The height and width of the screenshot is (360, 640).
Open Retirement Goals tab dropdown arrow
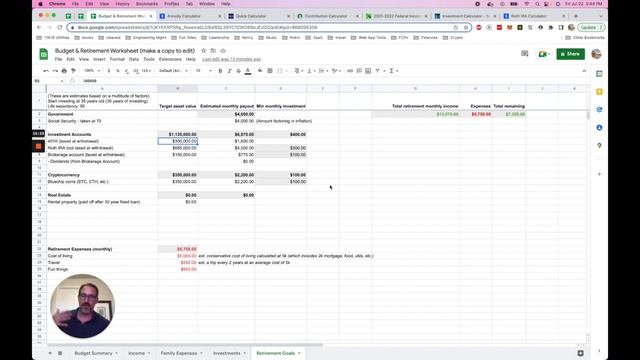[300, 353]
